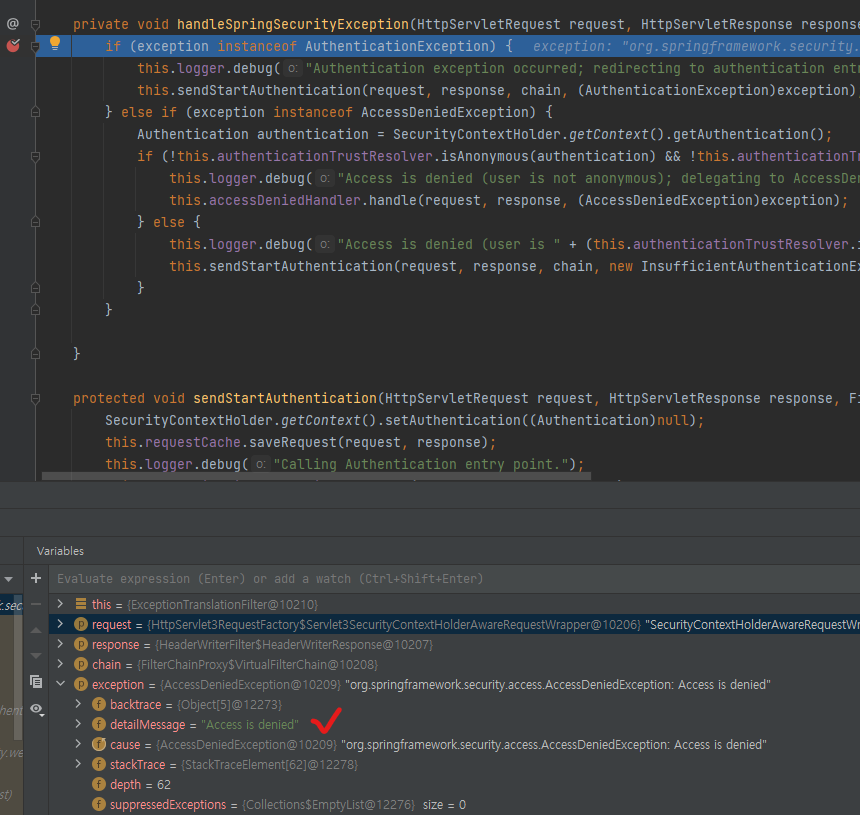Select the 'depth = 62' row
The height and width of the screenshot is (815, 860).
(454, 784)
